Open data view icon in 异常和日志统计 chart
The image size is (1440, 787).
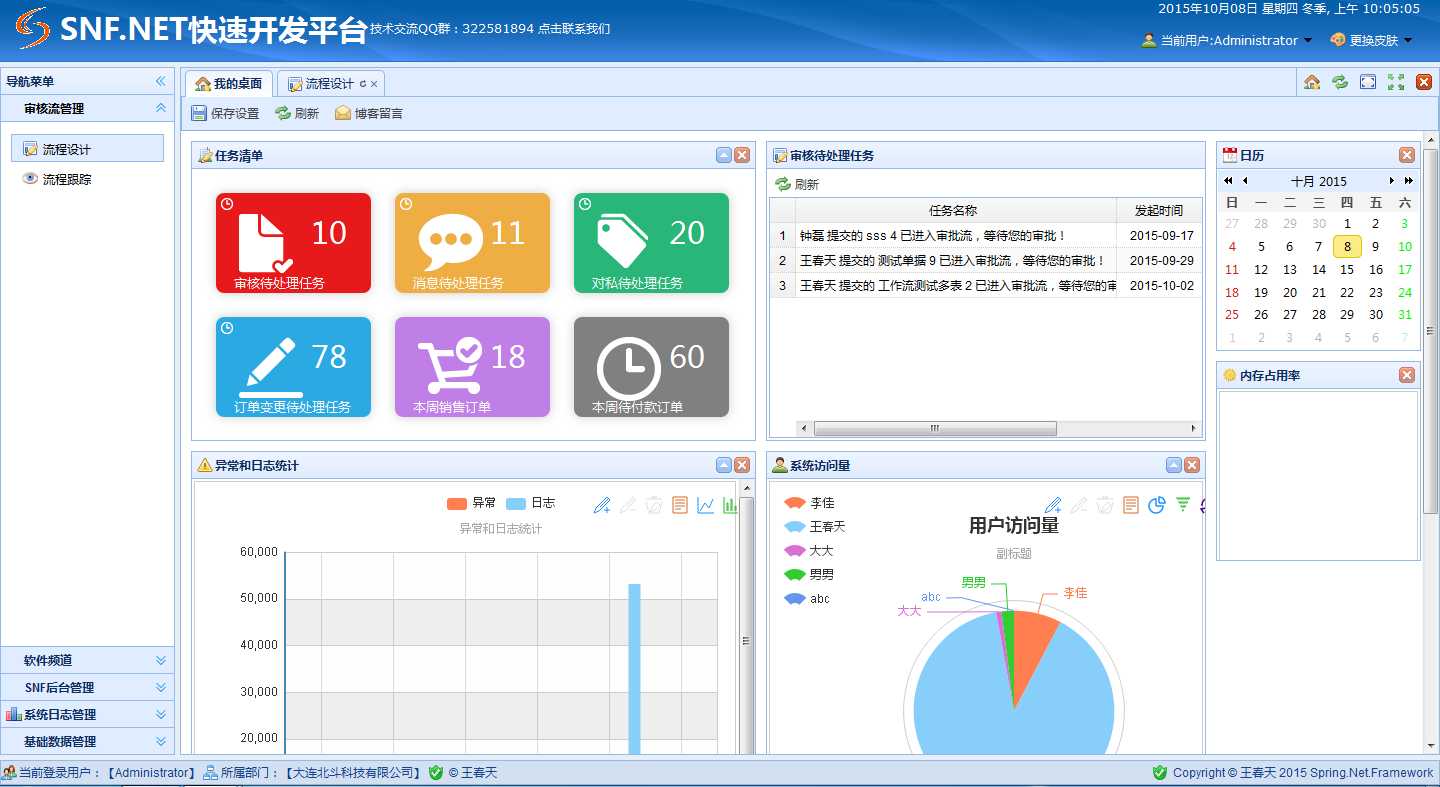click(680, 506)
